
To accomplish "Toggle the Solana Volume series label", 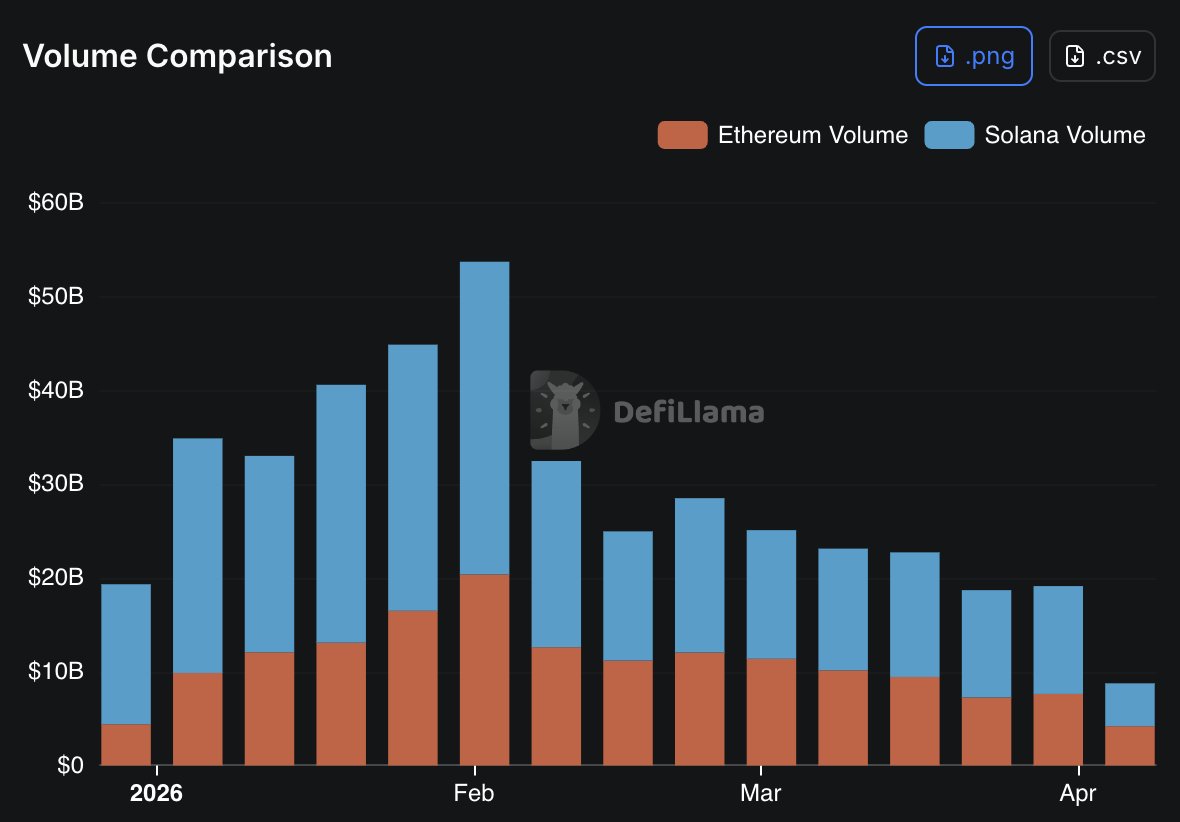I will (x=1065, y=135).
